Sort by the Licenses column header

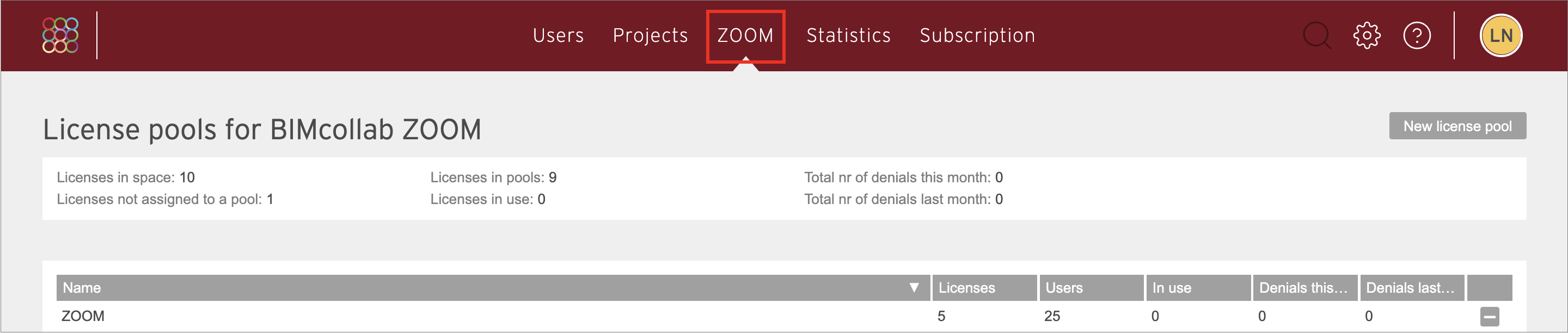(984, 288)
